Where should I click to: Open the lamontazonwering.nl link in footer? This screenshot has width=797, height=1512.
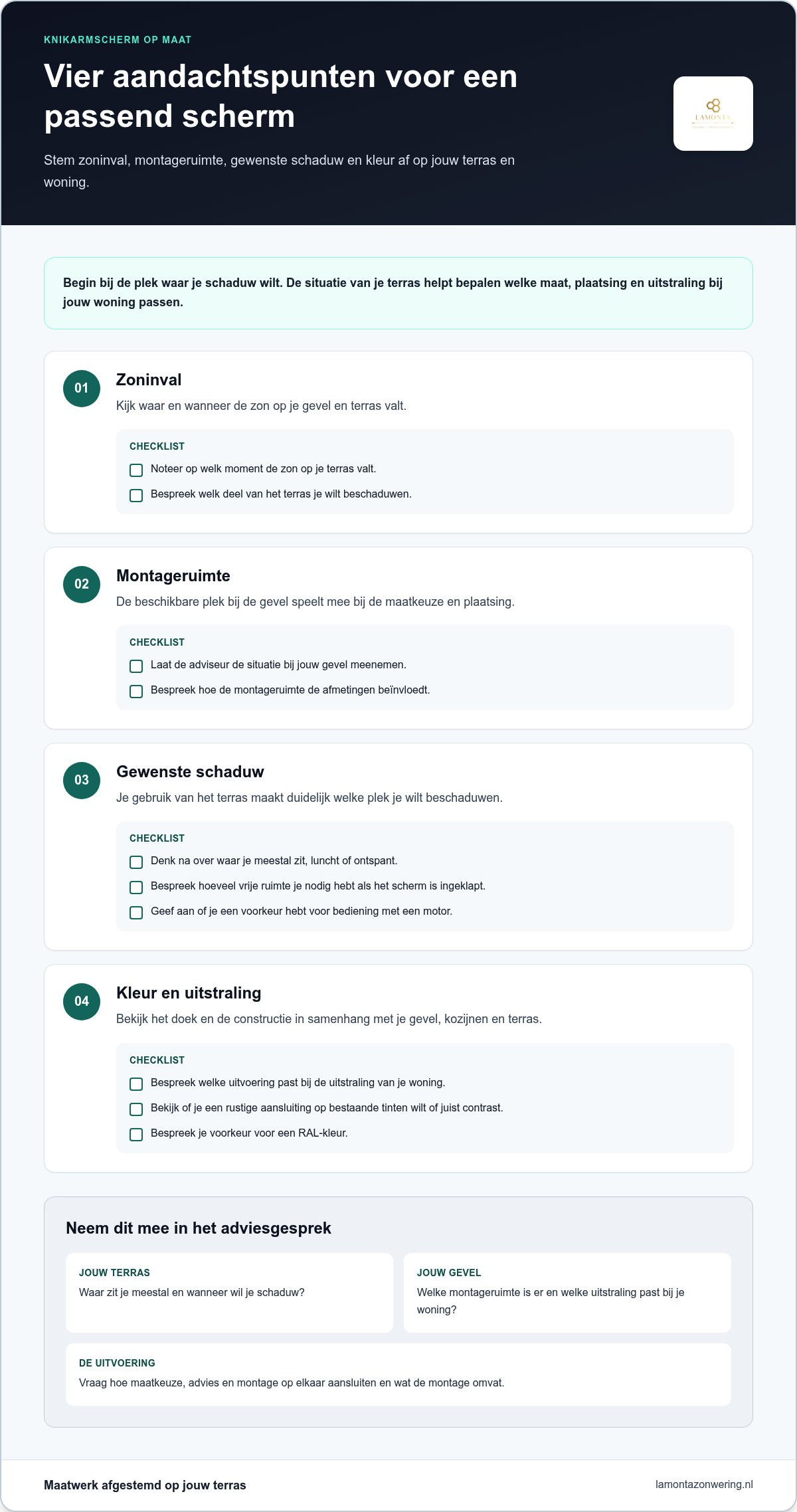click(704, 1484)
